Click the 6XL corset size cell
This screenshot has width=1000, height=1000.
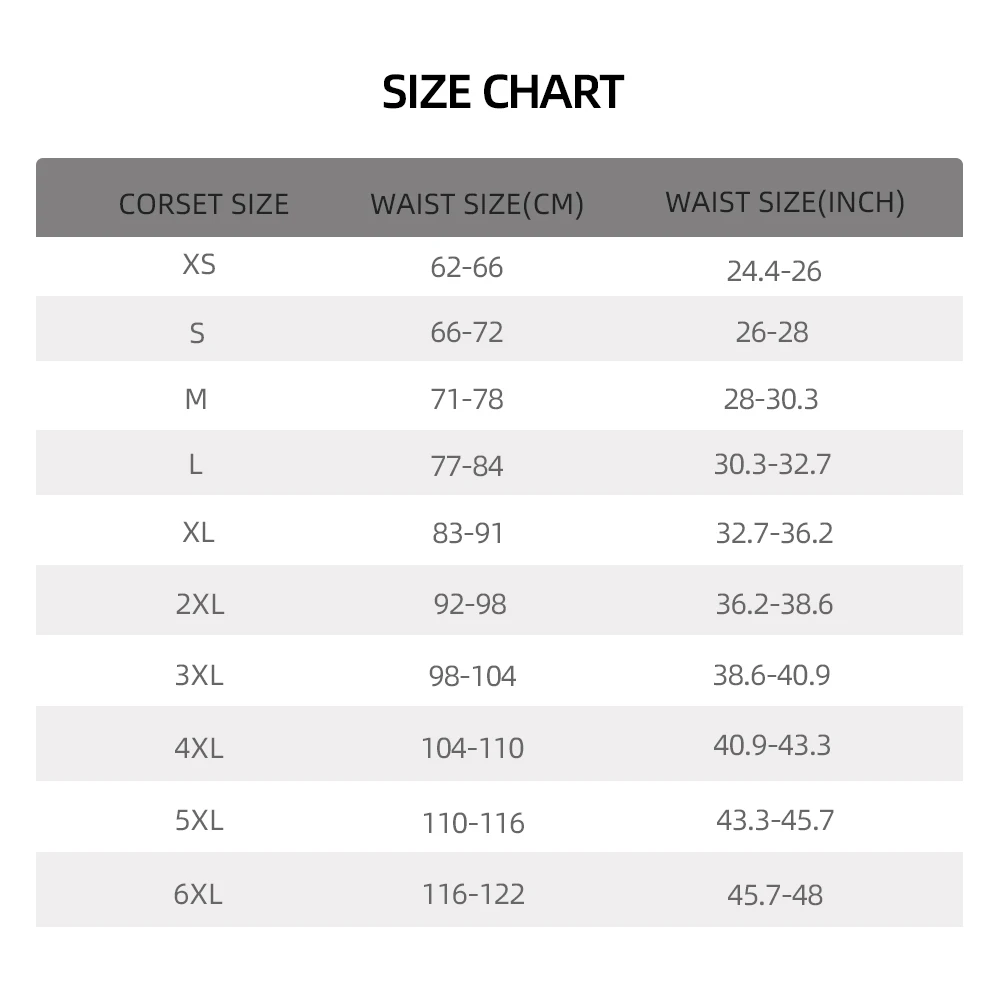coord(196,893)
